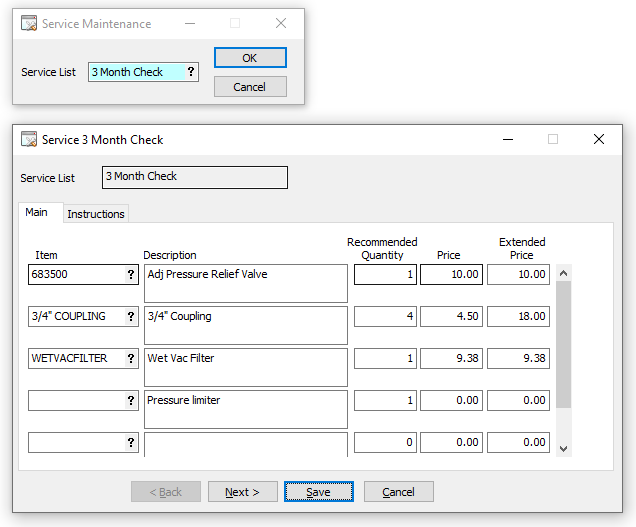Select the Main tab
Screen dimensions: 636x527
tap(36, 213)
